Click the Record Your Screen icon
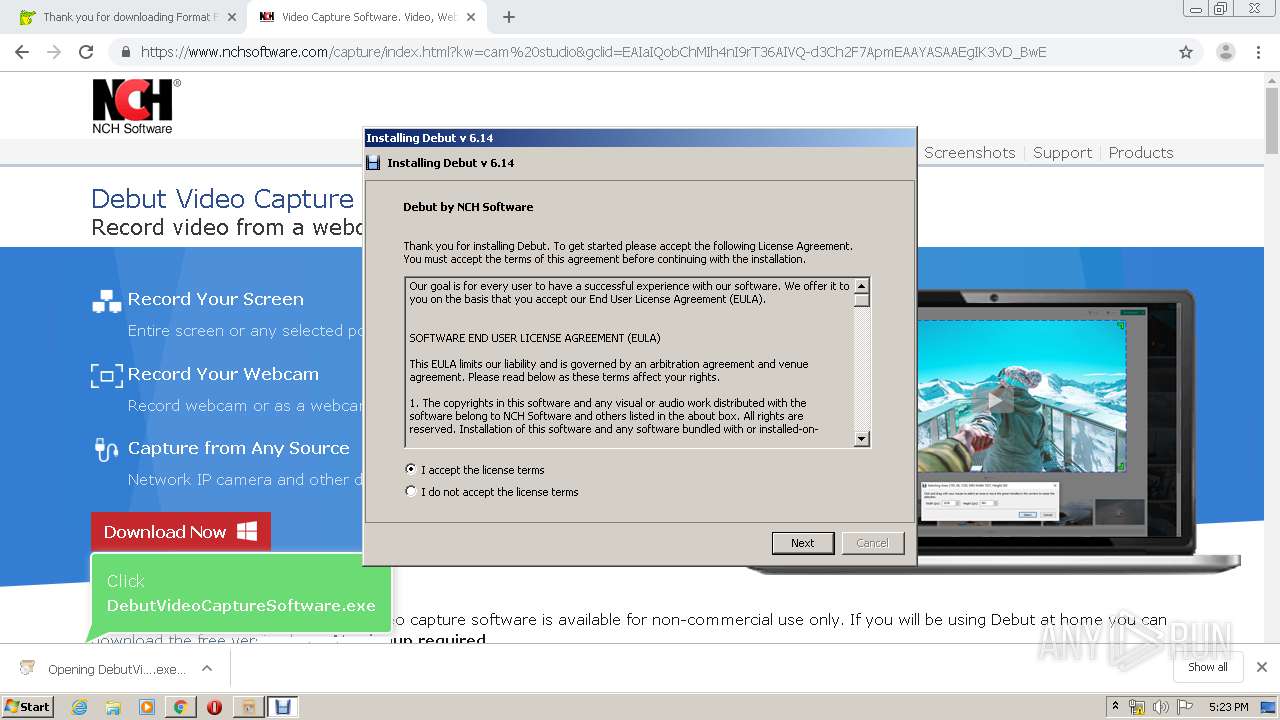The image size is (1280, 720). coord(106,300)
